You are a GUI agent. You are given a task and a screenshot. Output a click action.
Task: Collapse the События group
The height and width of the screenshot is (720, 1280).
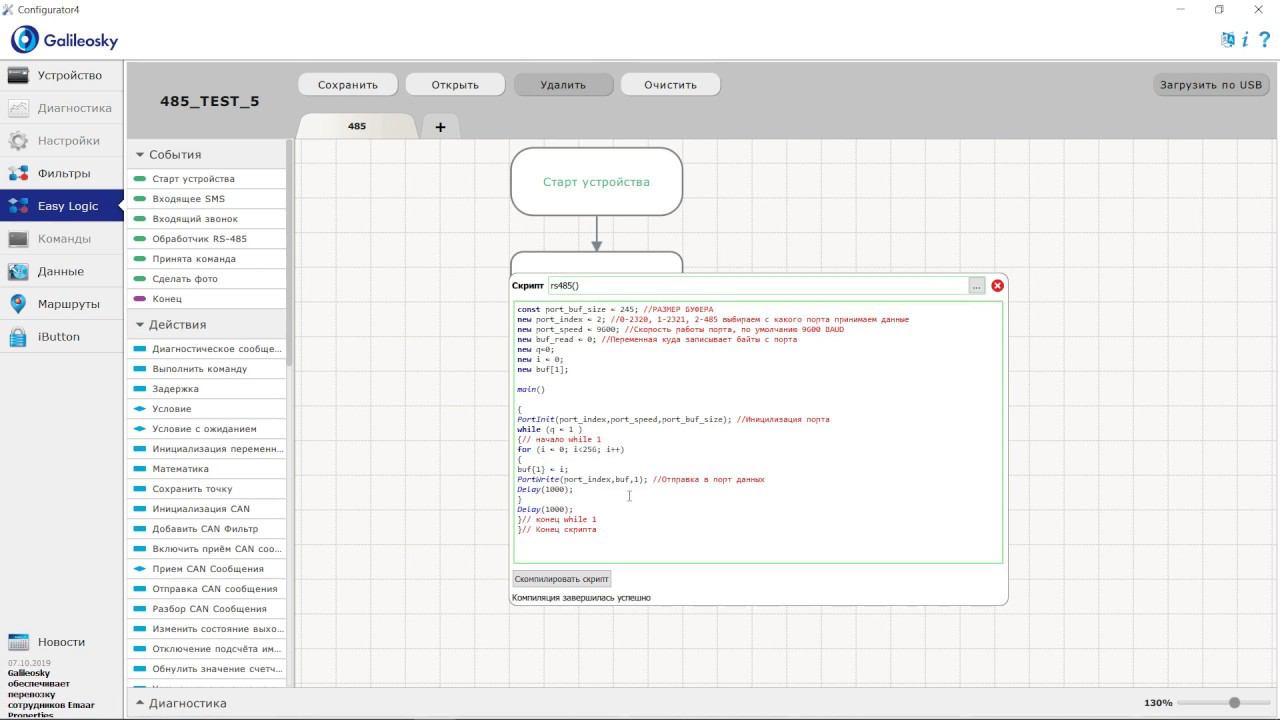point(140,155)
